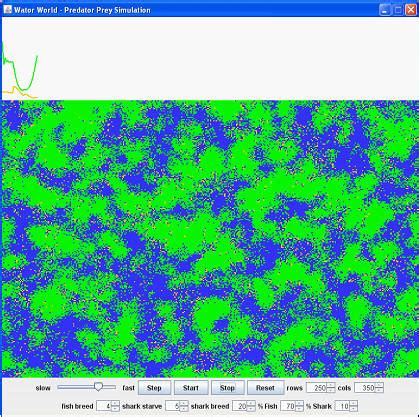Reset the simulation grid
The height and width of the screenshot is (417, 419).
click(265, 388)
